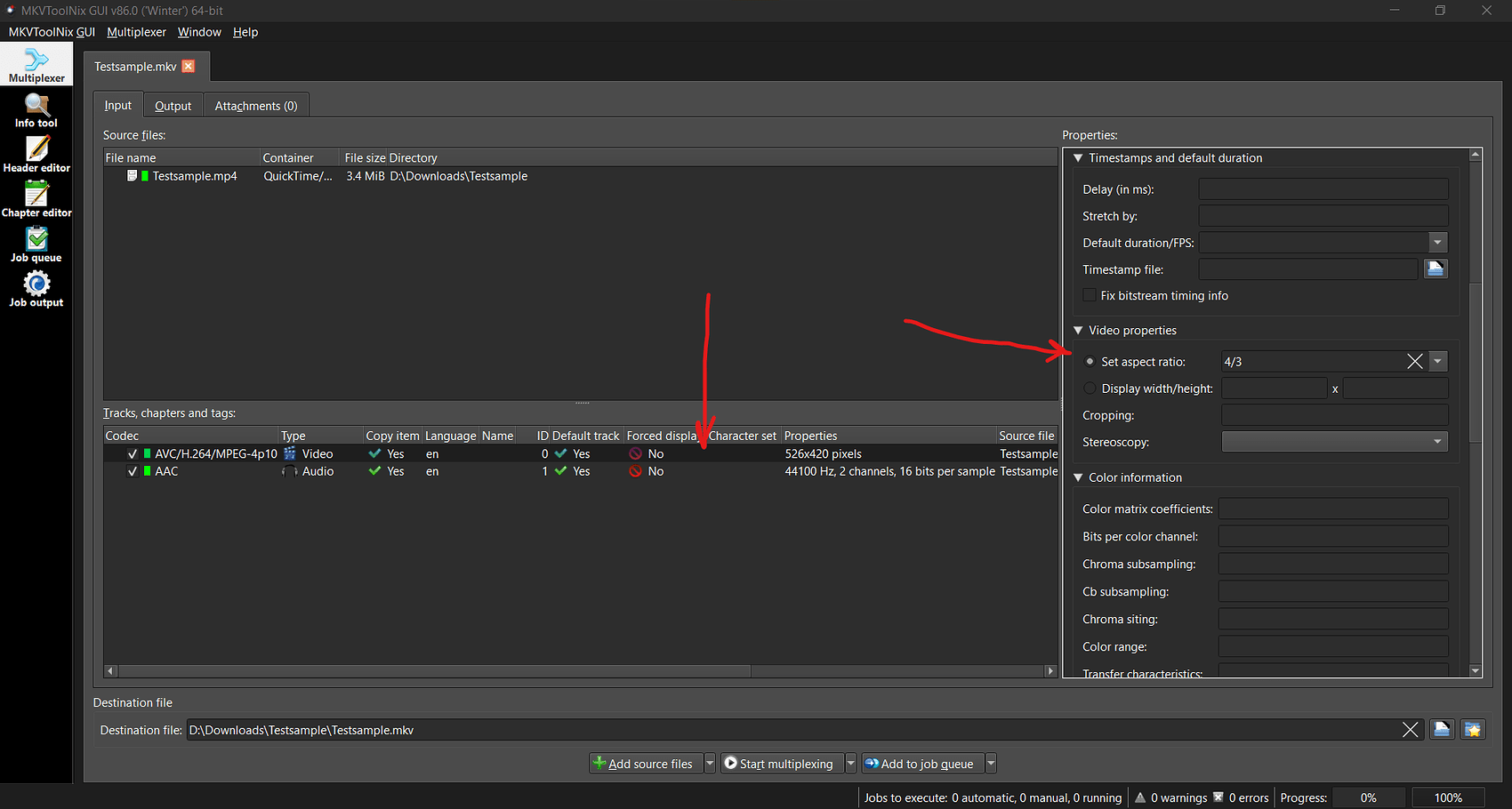Click Start multiplexing button
Screen dimensions: 1512x809
coord(778,764)
